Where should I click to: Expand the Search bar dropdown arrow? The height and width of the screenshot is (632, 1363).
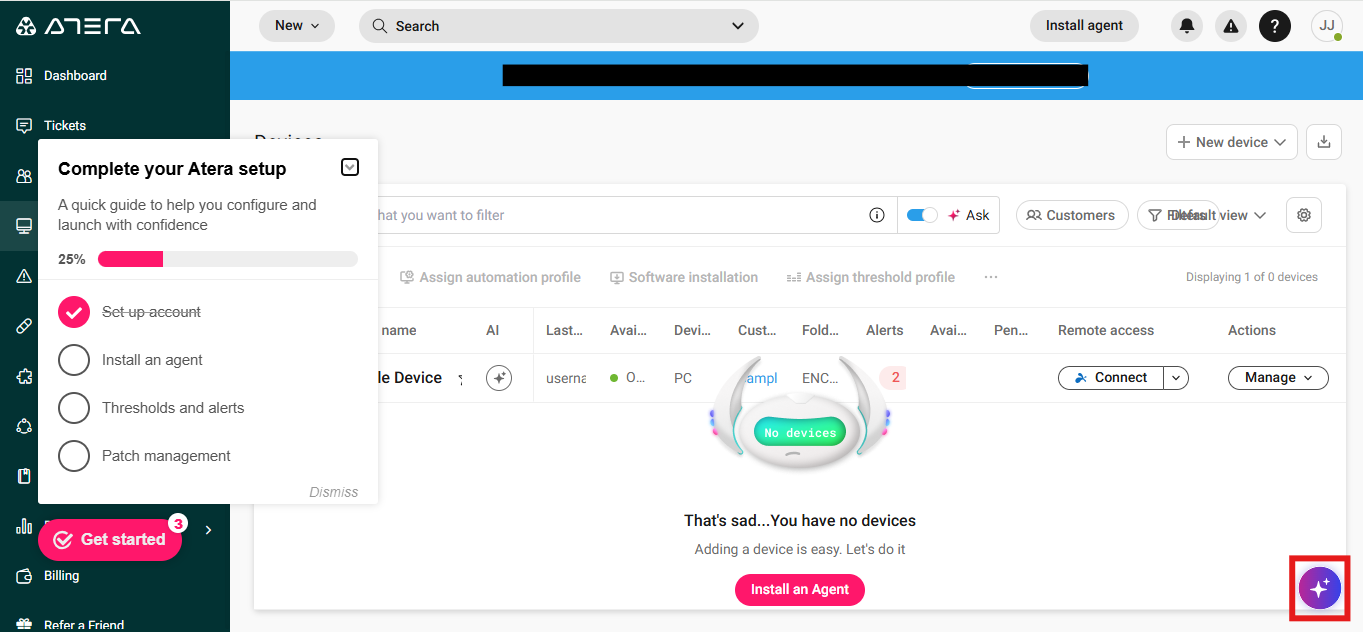coord(738,26)
